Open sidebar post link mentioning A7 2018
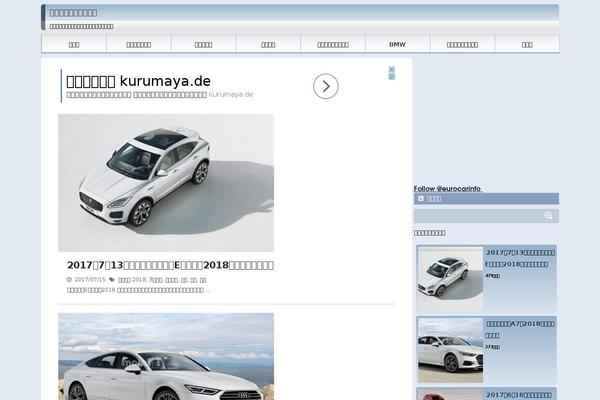600x400 pixels. pyautogui.click(x=520, y=329)
